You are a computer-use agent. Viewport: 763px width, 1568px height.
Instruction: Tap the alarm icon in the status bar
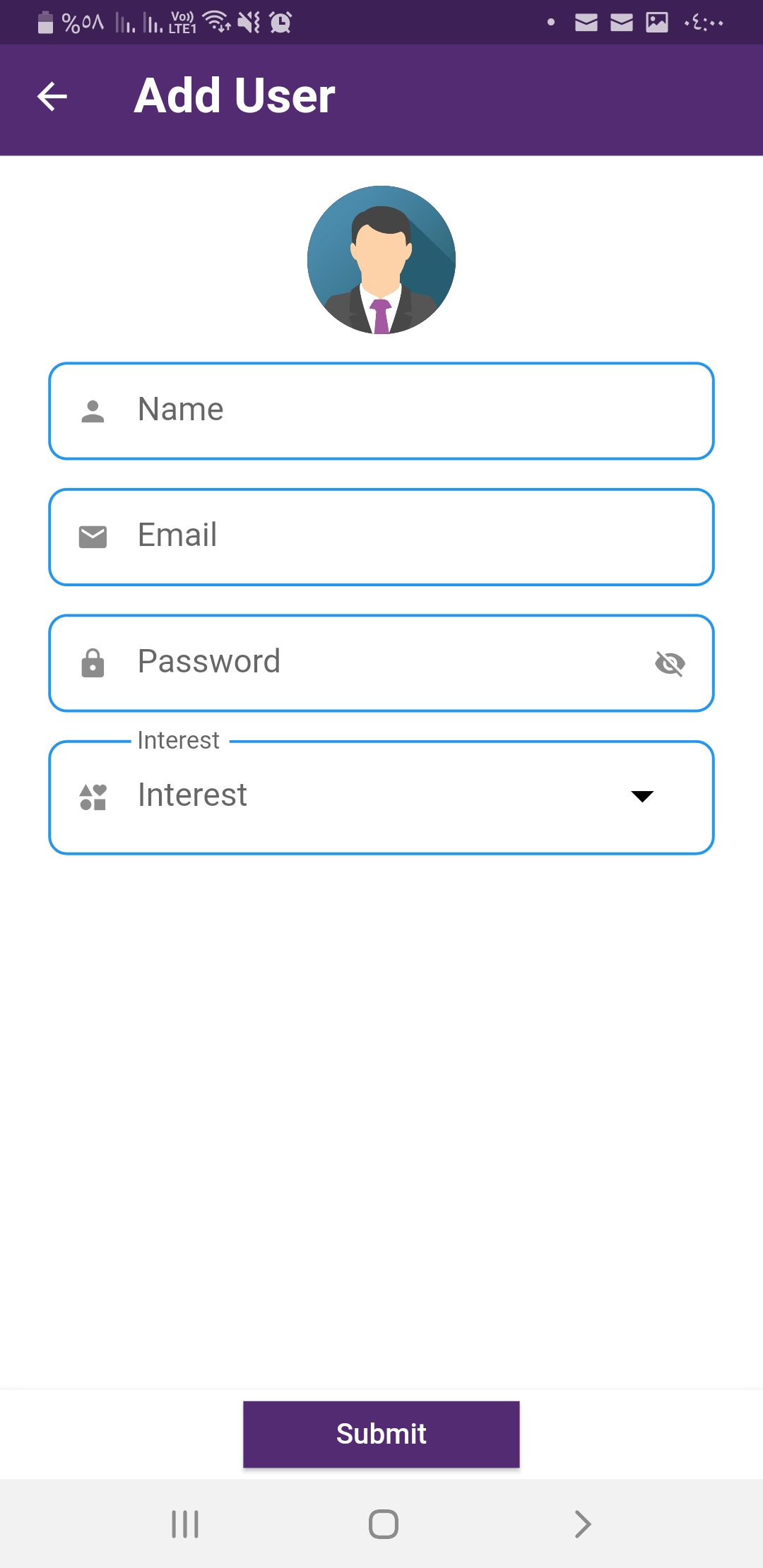click(280, 23)
